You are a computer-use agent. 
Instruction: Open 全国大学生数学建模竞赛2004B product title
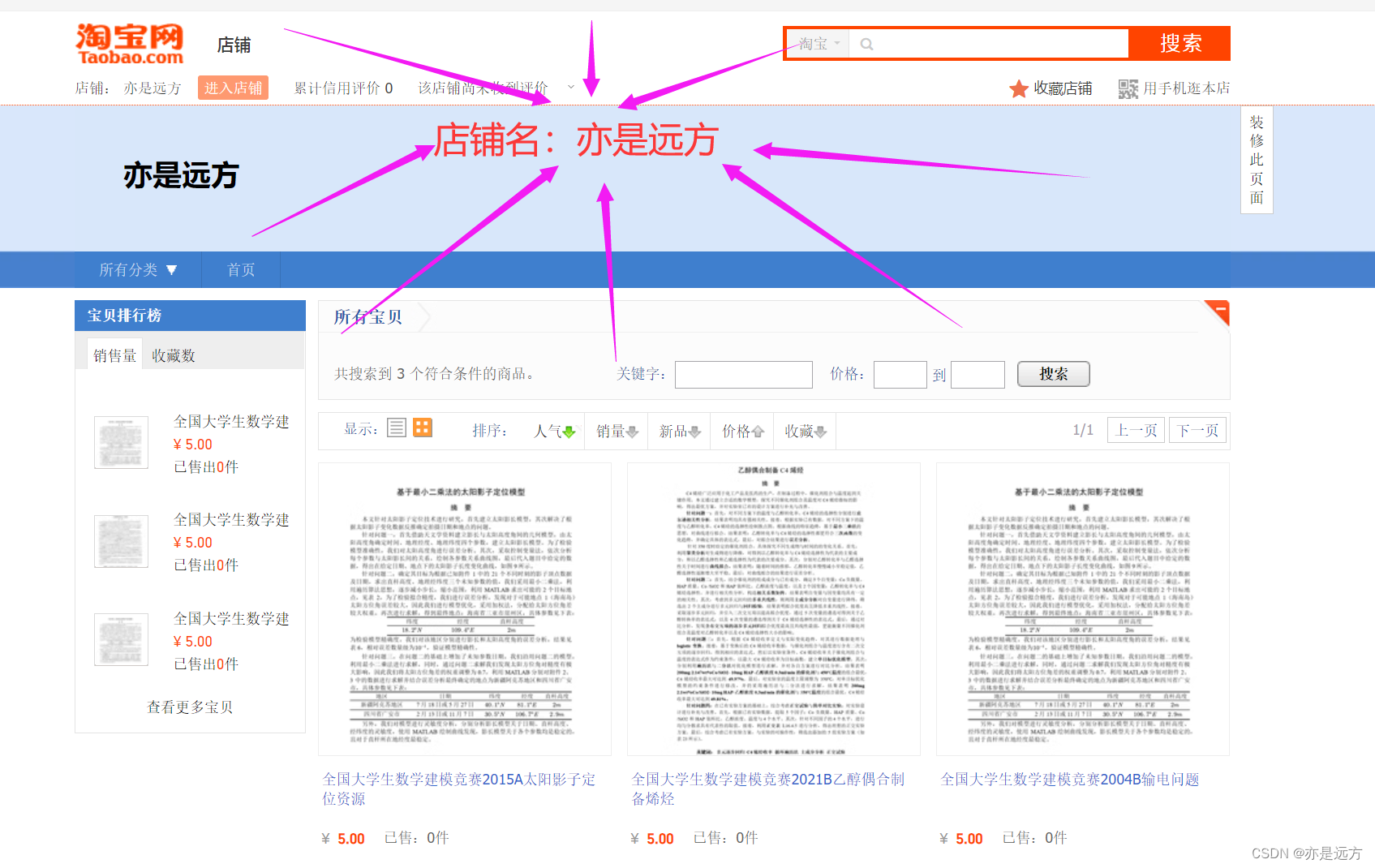1070,780
